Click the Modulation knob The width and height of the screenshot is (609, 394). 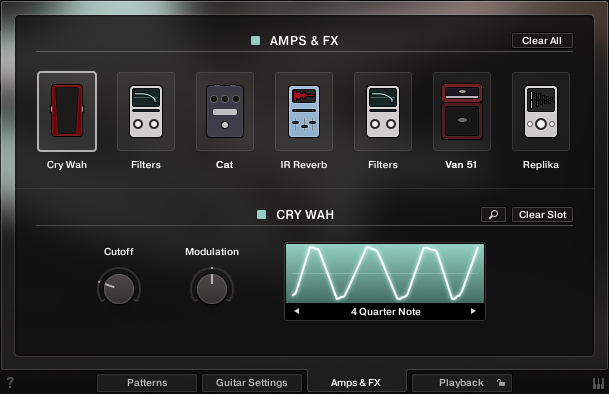point(212,288)
